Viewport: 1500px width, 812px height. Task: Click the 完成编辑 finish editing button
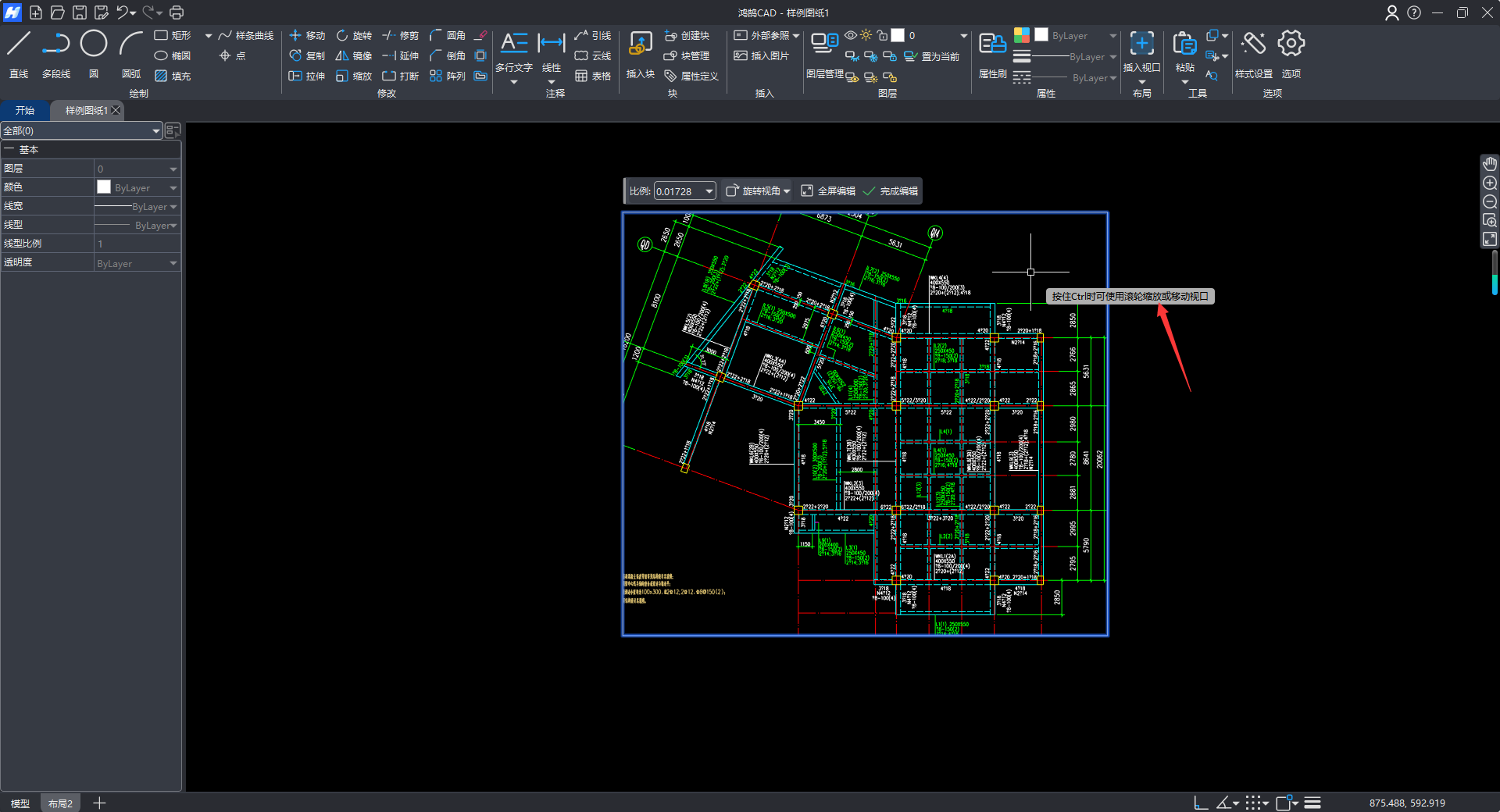[x=891, y=191]
